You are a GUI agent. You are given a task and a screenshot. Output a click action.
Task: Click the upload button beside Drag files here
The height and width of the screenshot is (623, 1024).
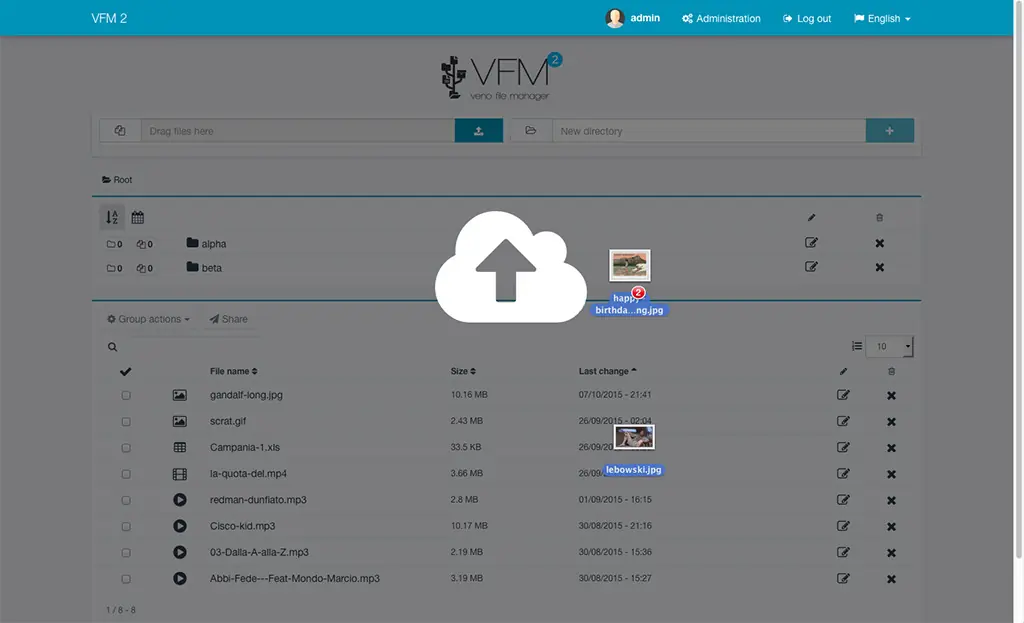[x=478, y=131]
